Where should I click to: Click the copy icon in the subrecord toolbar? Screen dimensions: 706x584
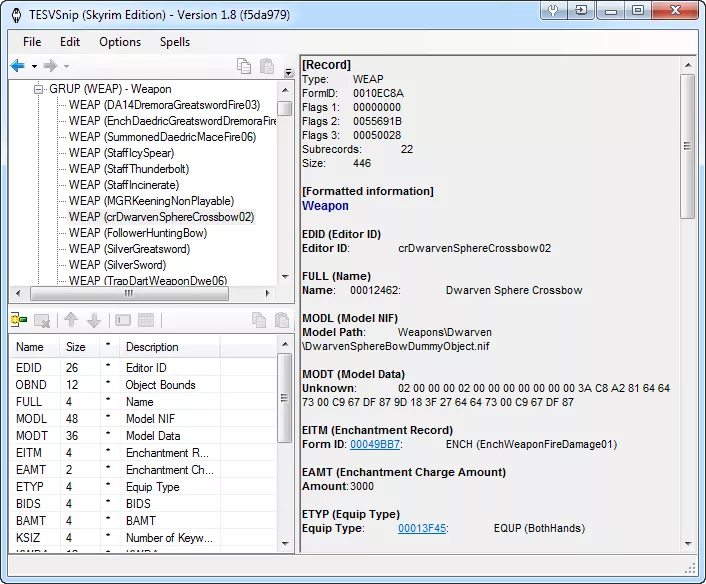point(259,320)
